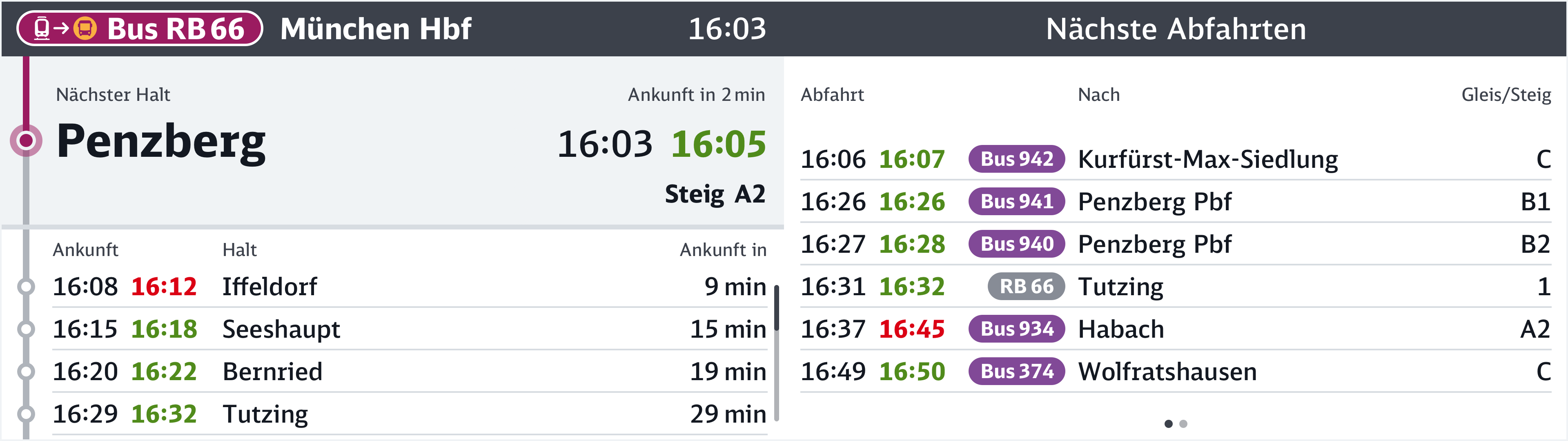Select the Bus 941 line badge

[x=1016, y=202]
